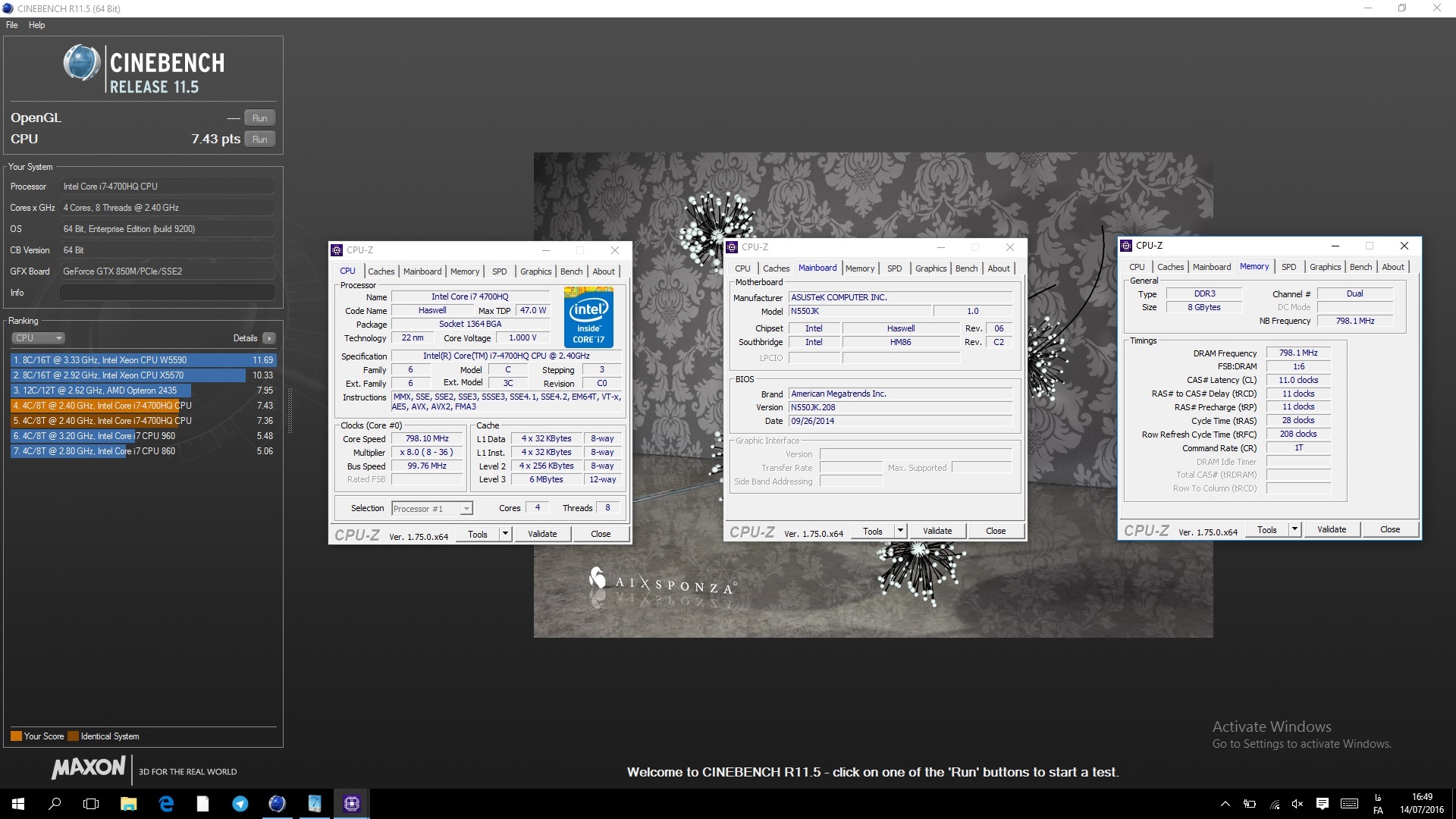
Task: Open taskbar Search
Action: [x=55, y=804]
